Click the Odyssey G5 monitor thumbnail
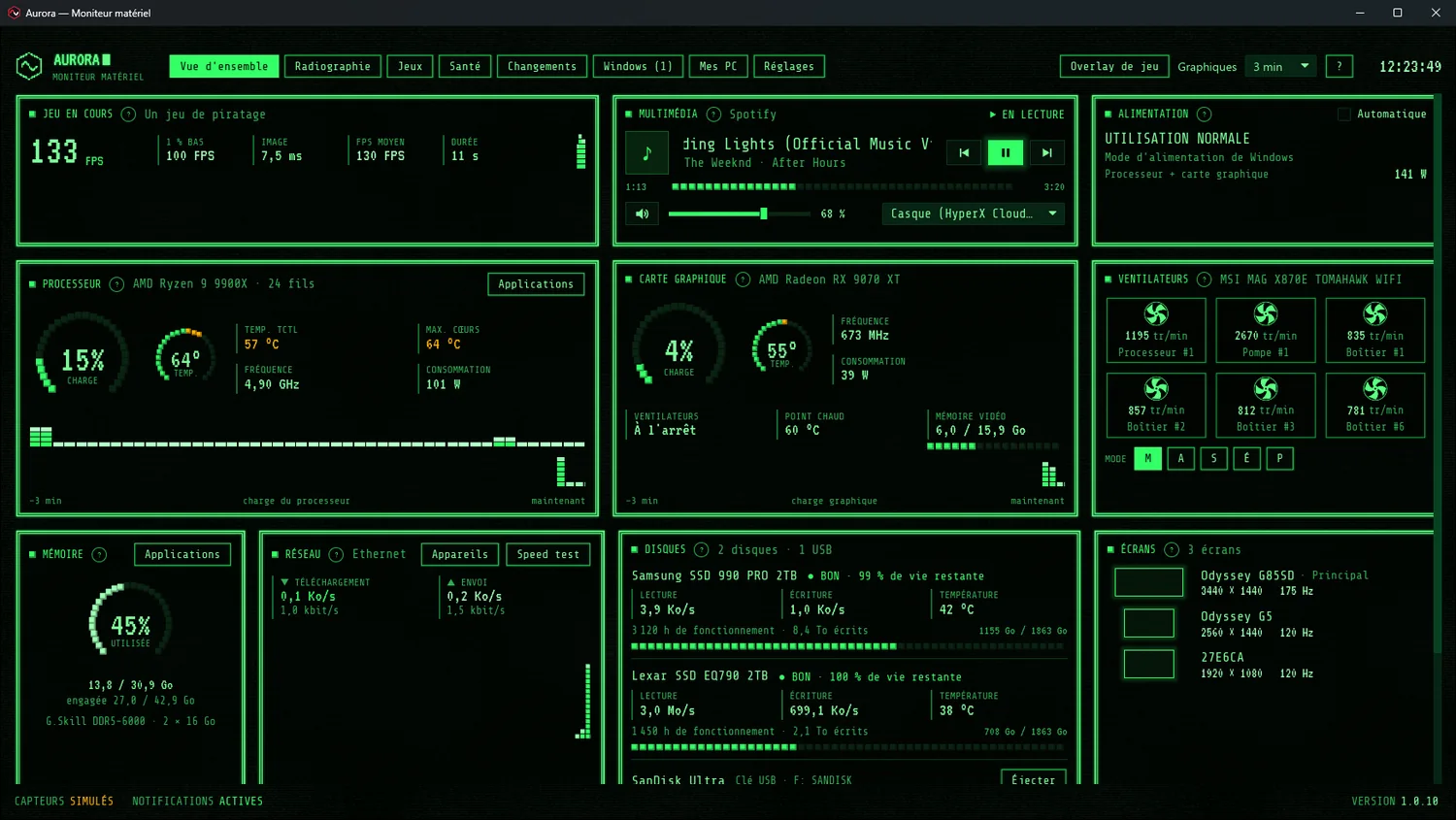 point(1149,623)
